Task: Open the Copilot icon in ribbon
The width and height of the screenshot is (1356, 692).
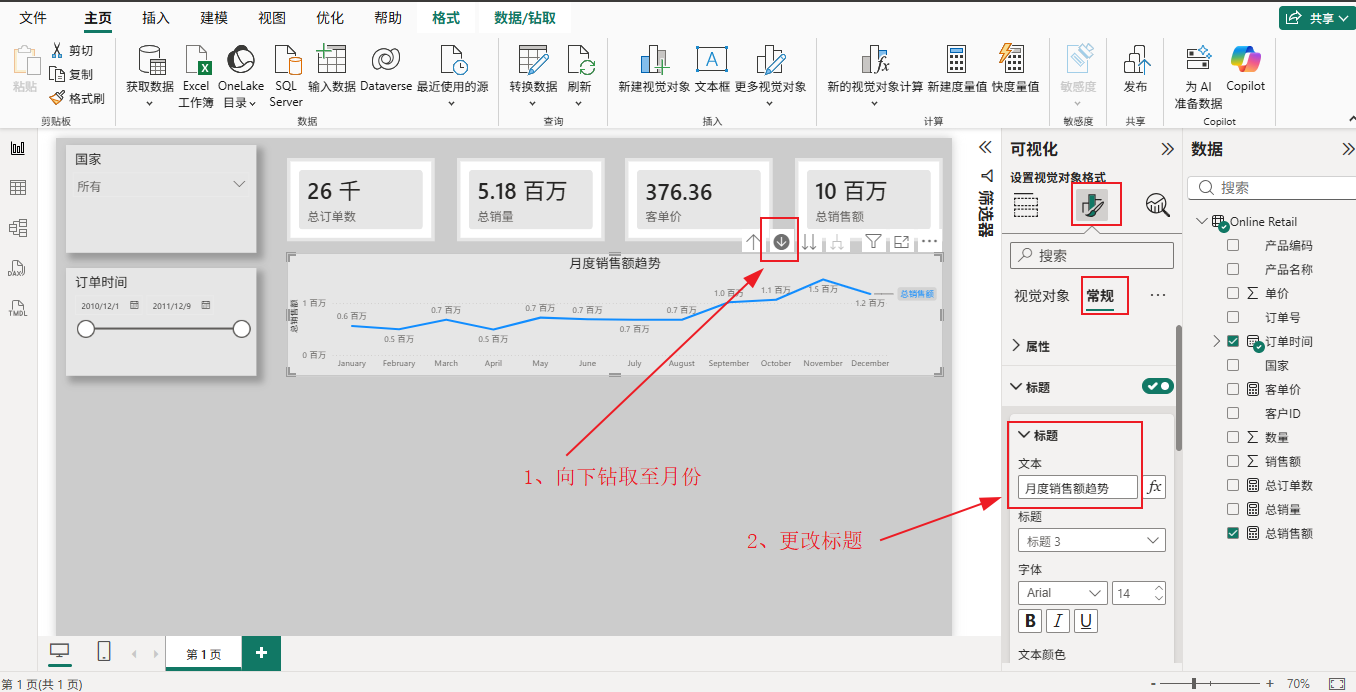Action: (x=1246, y=60)
